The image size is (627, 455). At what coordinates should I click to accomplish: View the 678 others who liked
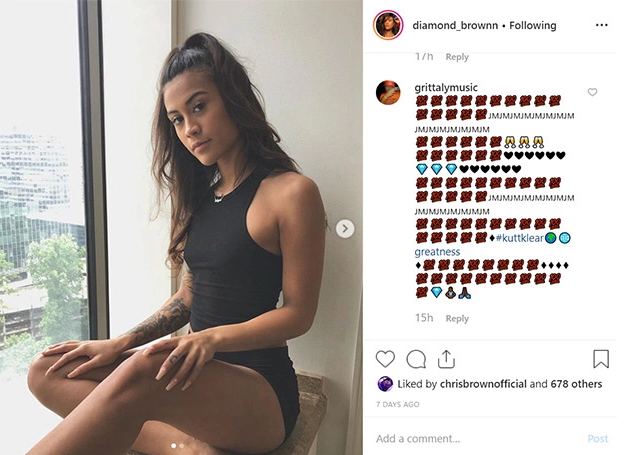(576, 384)
